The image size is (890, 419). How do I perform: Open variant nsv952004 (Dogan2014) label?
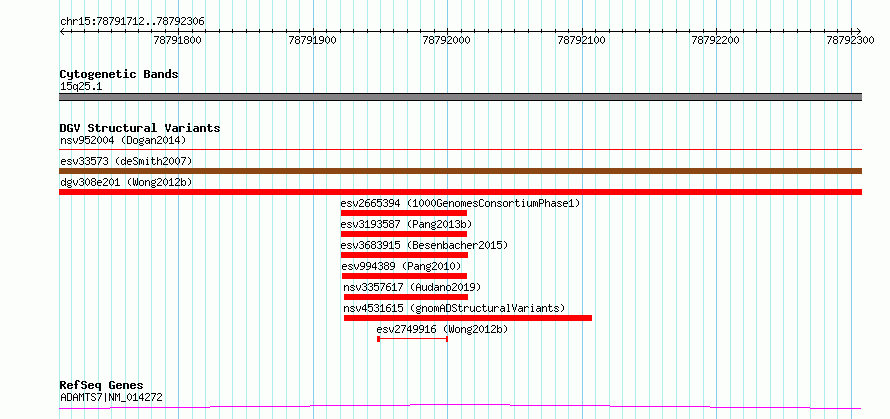tap(123, 140)
